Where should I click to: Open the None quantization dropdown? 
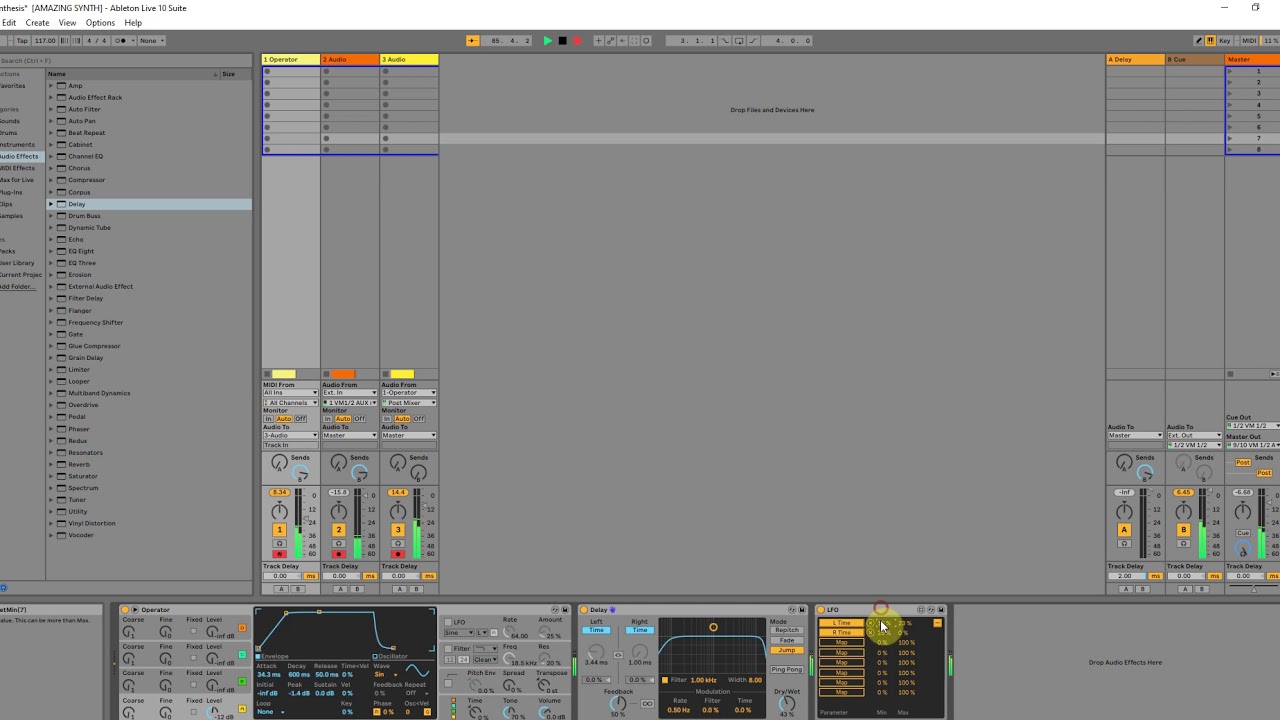(x=151, y=41)
